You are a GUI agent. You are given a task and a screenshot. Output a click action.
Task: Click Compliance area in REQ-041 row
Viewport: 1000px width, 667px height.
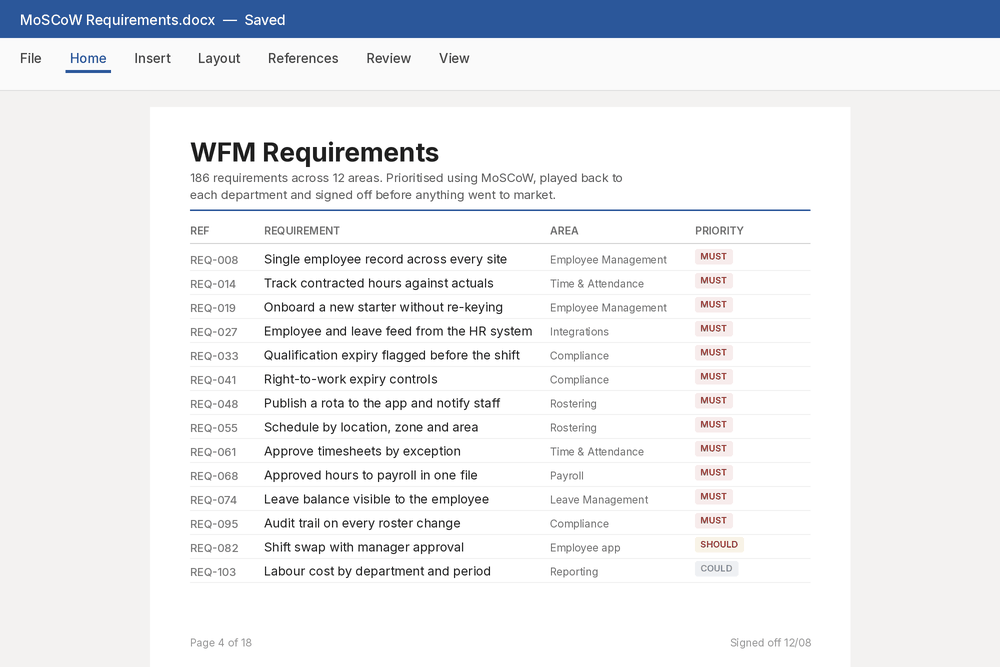pos(579,380)
